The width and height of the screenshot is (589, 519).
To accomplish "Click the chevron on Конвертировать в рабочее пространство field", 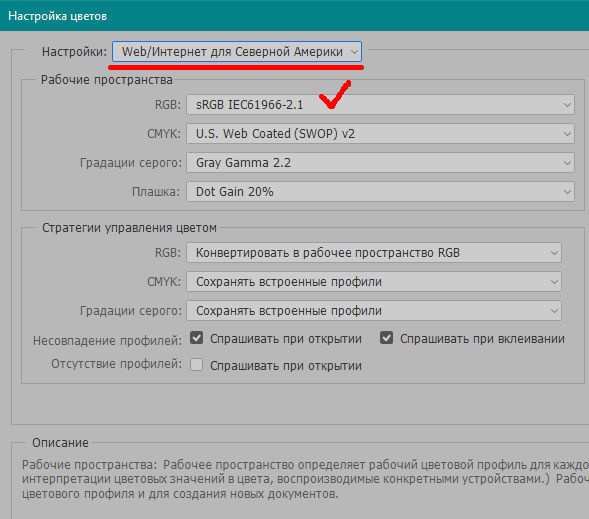I will click(554, 253).
